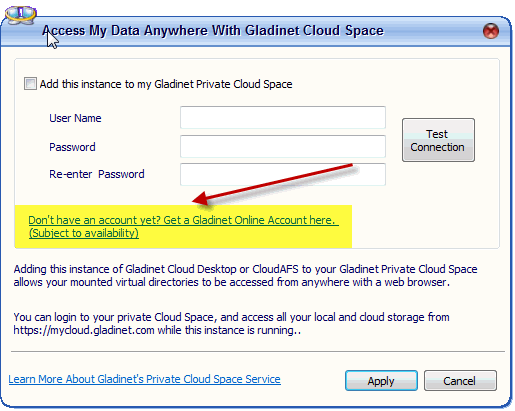Click the dialog title bar text
The height and width of the screenshot is (411, 515).
pos(213,31)
